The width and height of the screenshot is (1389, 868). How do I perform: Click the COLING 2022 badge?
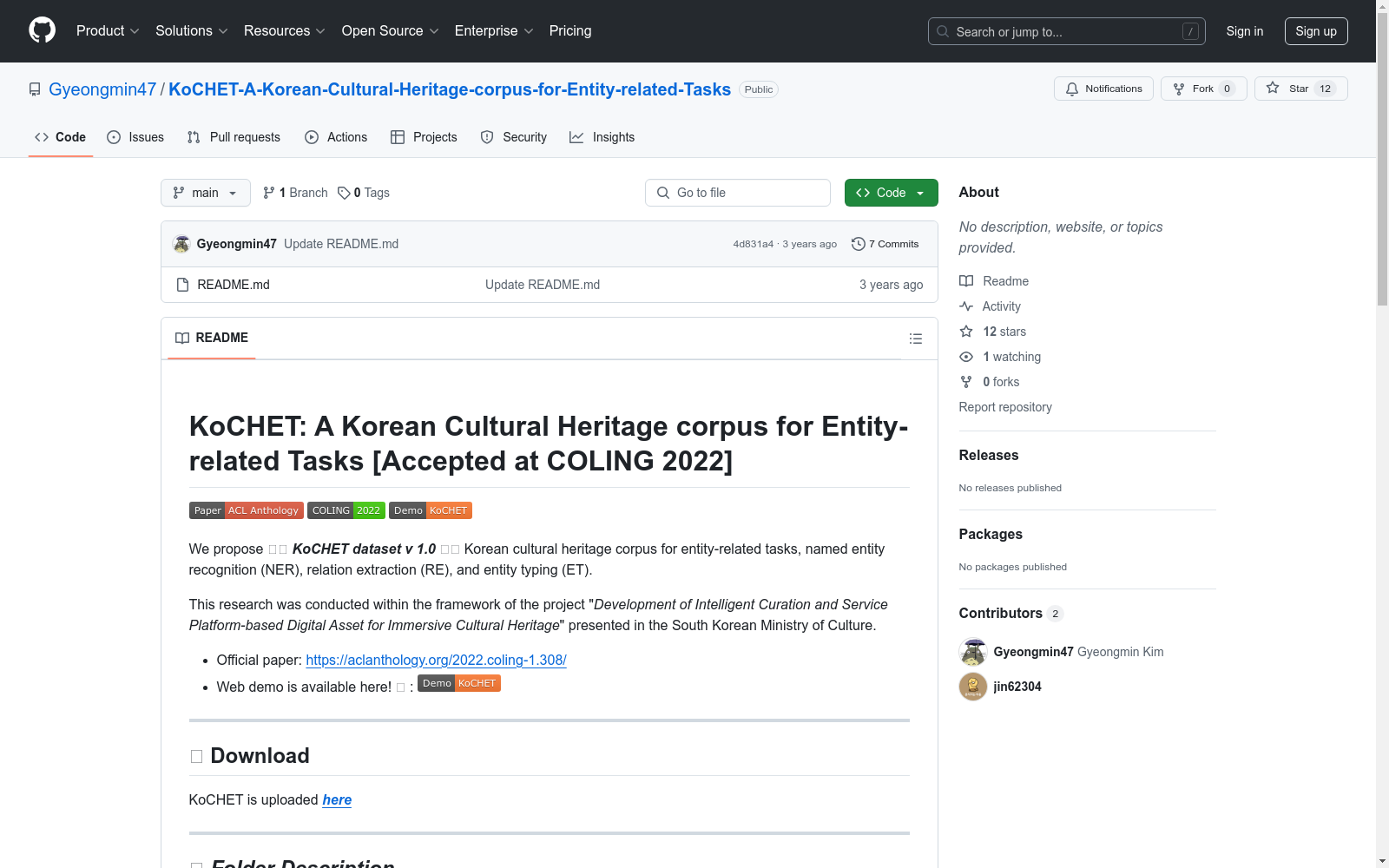(x=346, y=510)
